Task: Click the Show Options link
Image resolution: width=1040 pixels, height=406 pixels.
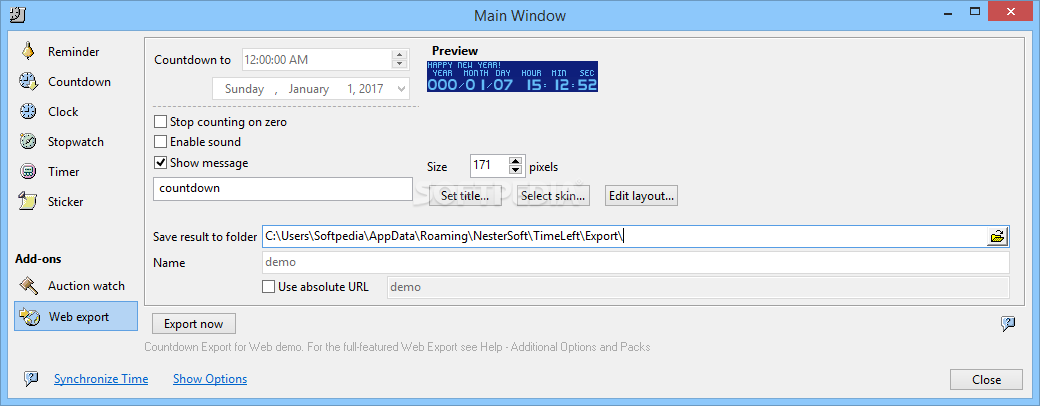Action: [210, 379]
